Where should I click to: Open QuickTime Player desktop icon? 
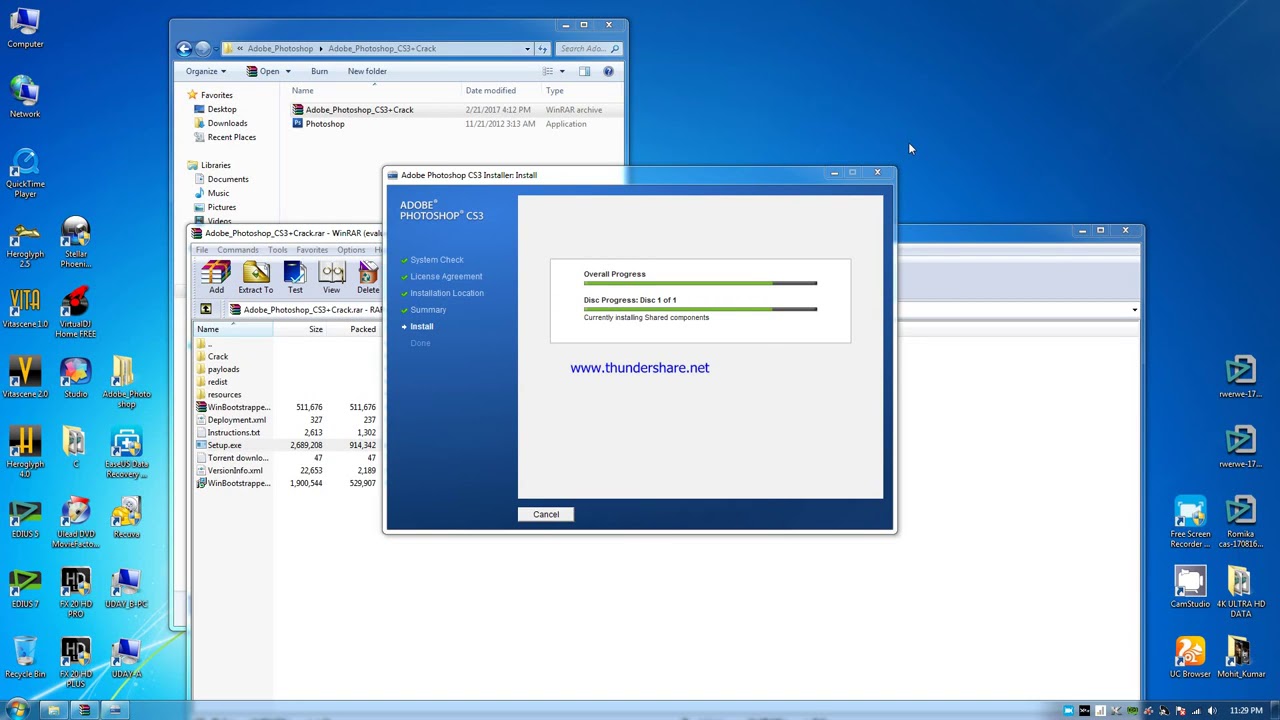[25, 173]
